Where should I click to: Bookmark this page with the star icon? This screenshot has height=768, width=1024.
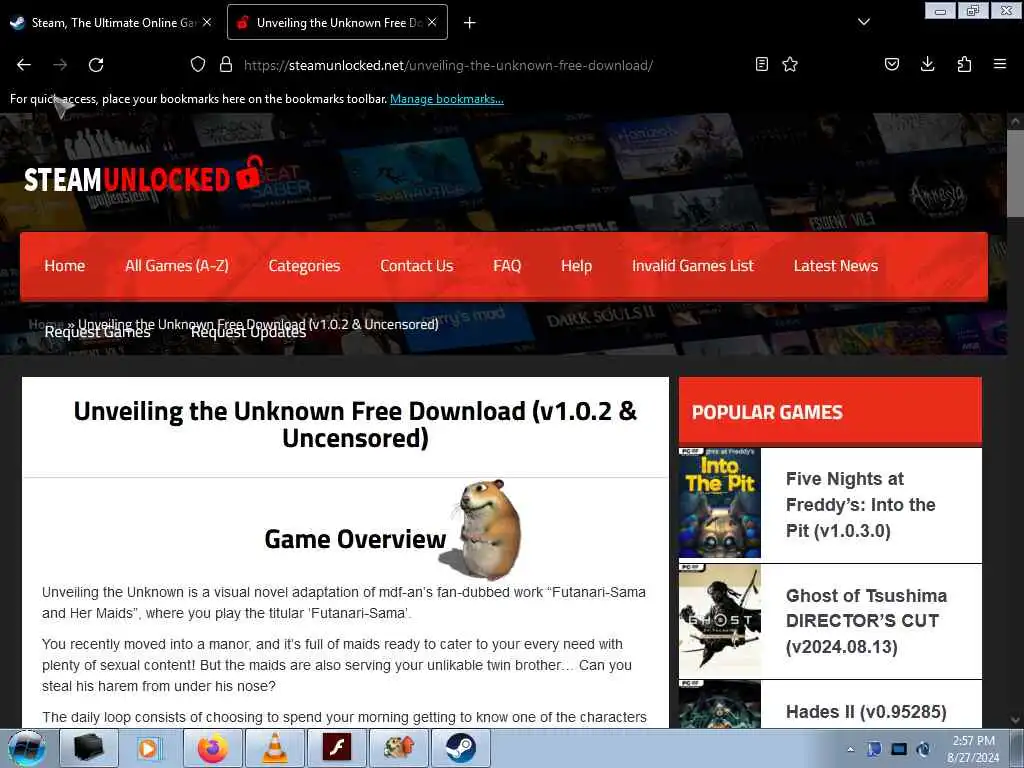(790, 64)
